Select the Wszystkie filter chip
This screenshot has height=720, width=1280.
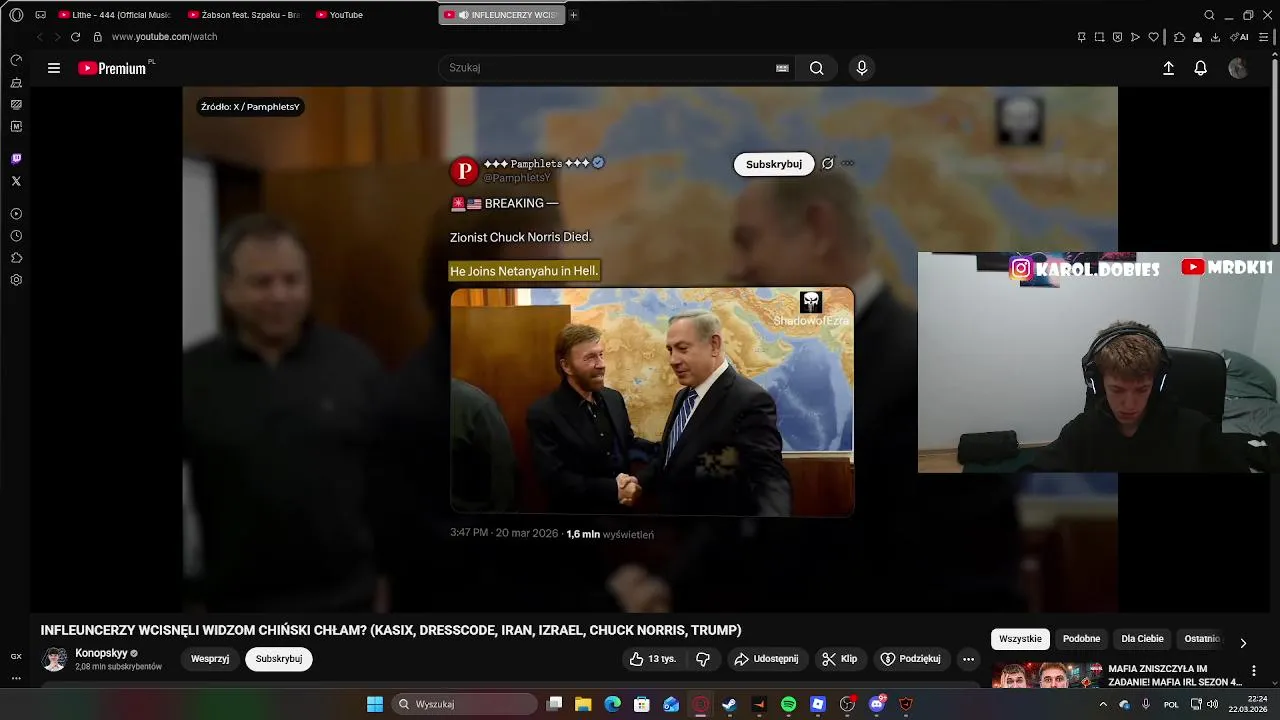click(x=1020, y=639)
